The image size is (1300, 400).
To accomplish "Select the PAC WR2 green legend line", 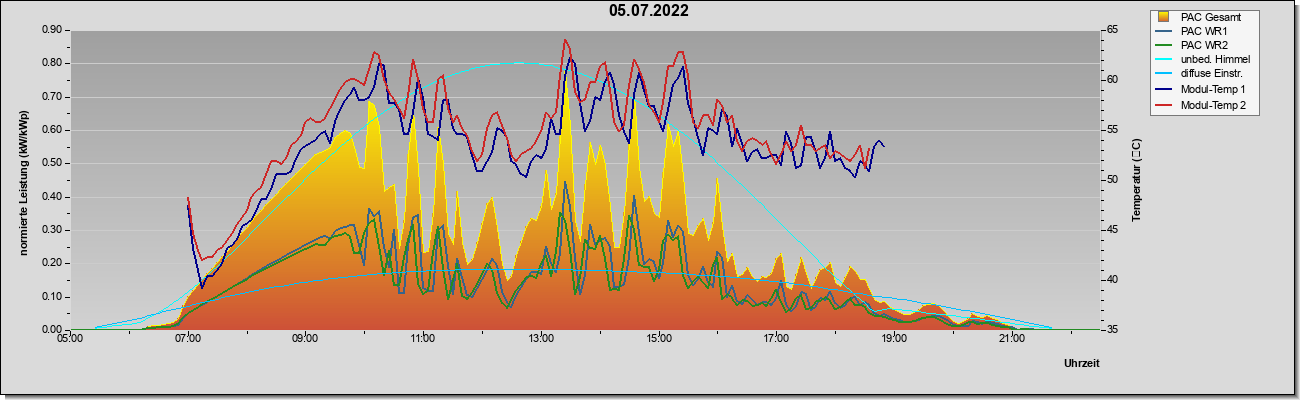I will [x=1164, y=45].
